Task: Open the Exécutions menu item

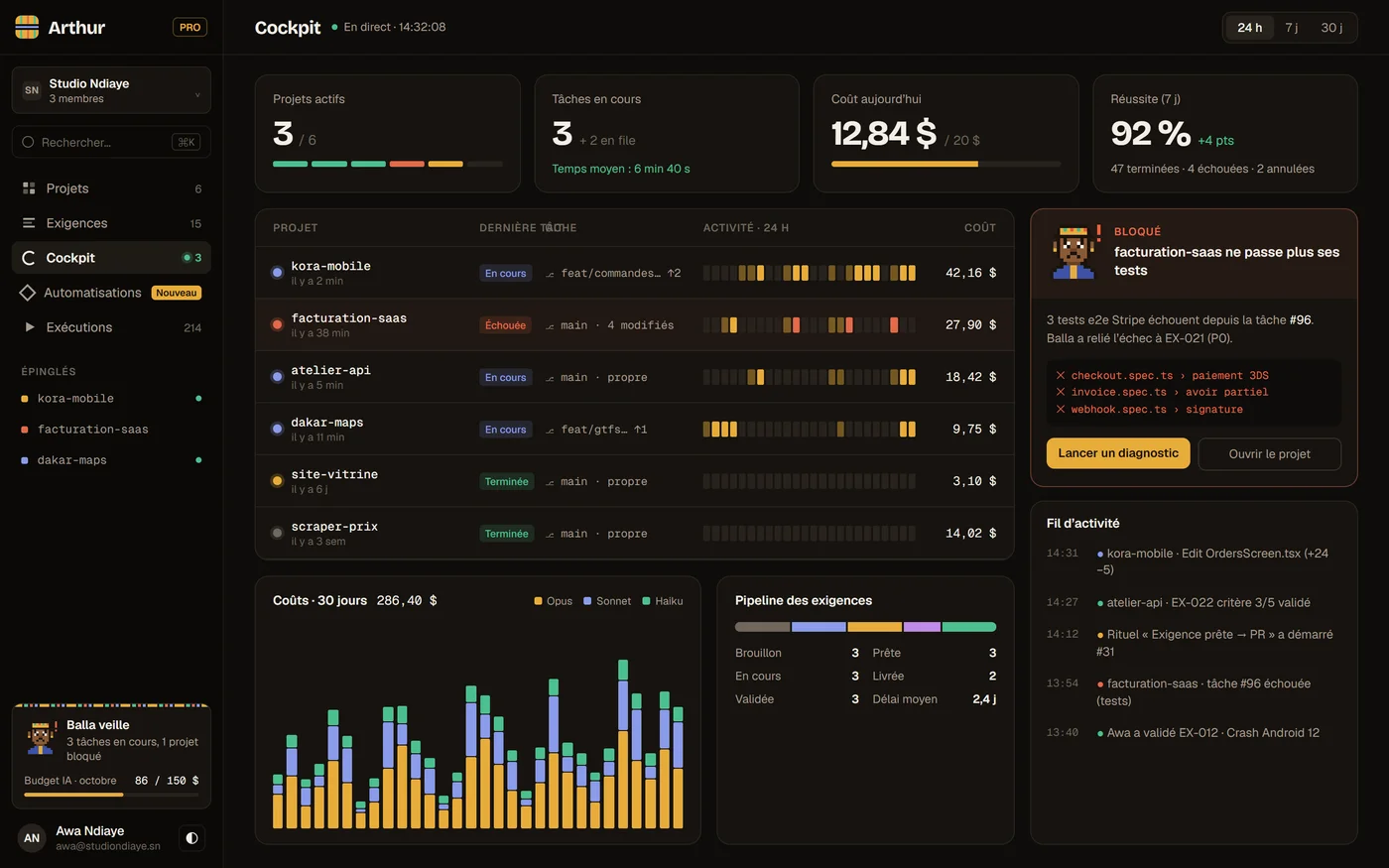Action: 111,327
